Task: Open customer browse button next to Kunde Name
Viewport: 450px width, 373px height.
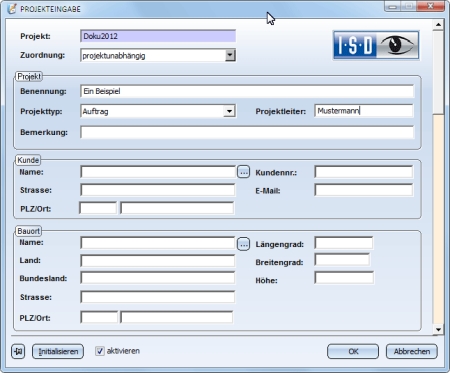Action: (x=244, y=172)
